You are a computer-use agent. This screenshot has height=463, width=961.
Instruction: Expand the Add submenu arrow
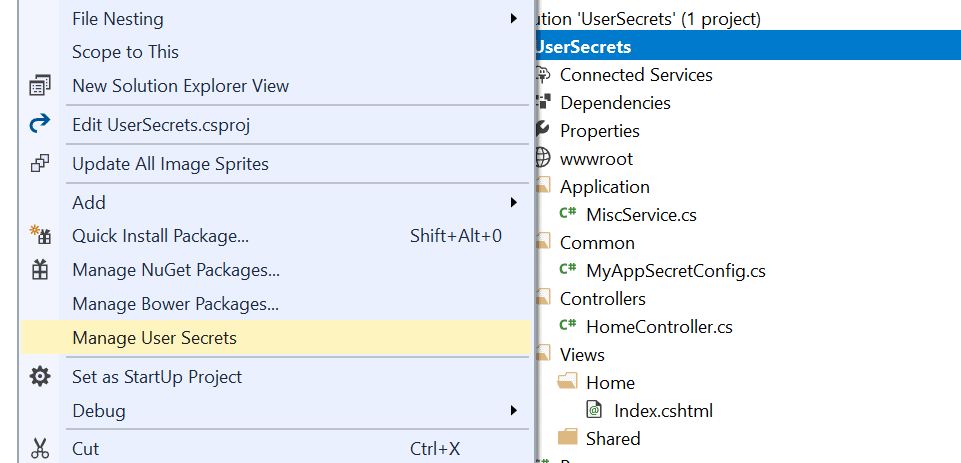point(514,202)
